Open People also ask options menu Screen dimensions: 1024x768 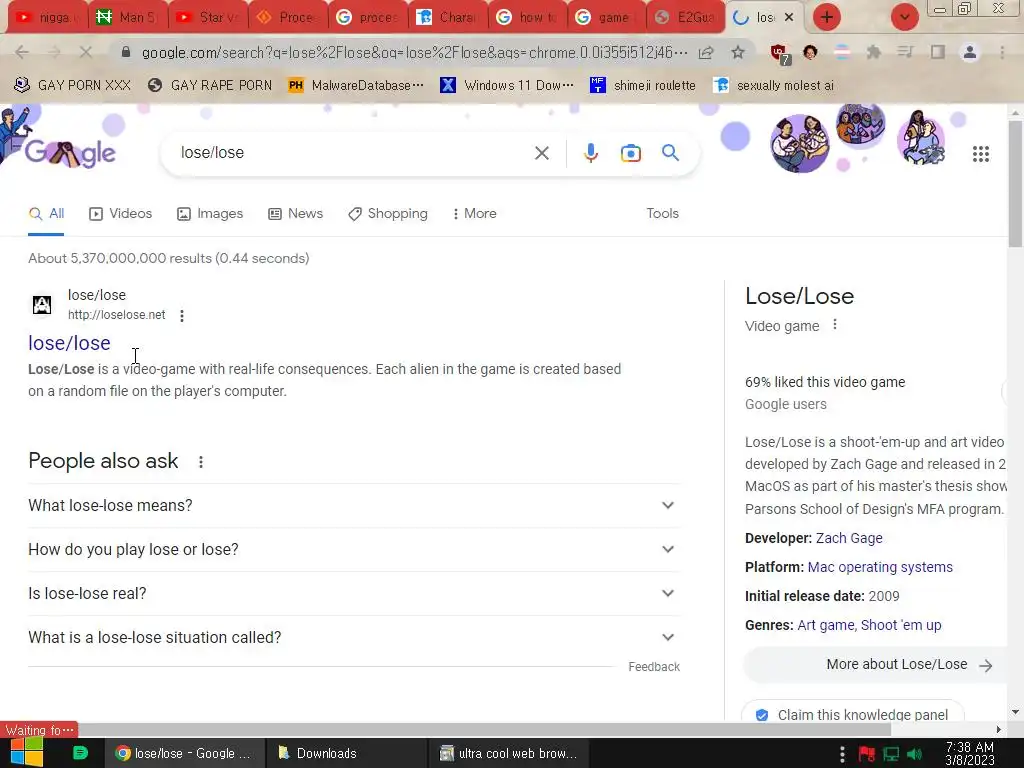pyautogui.click(x=201, y=462)
